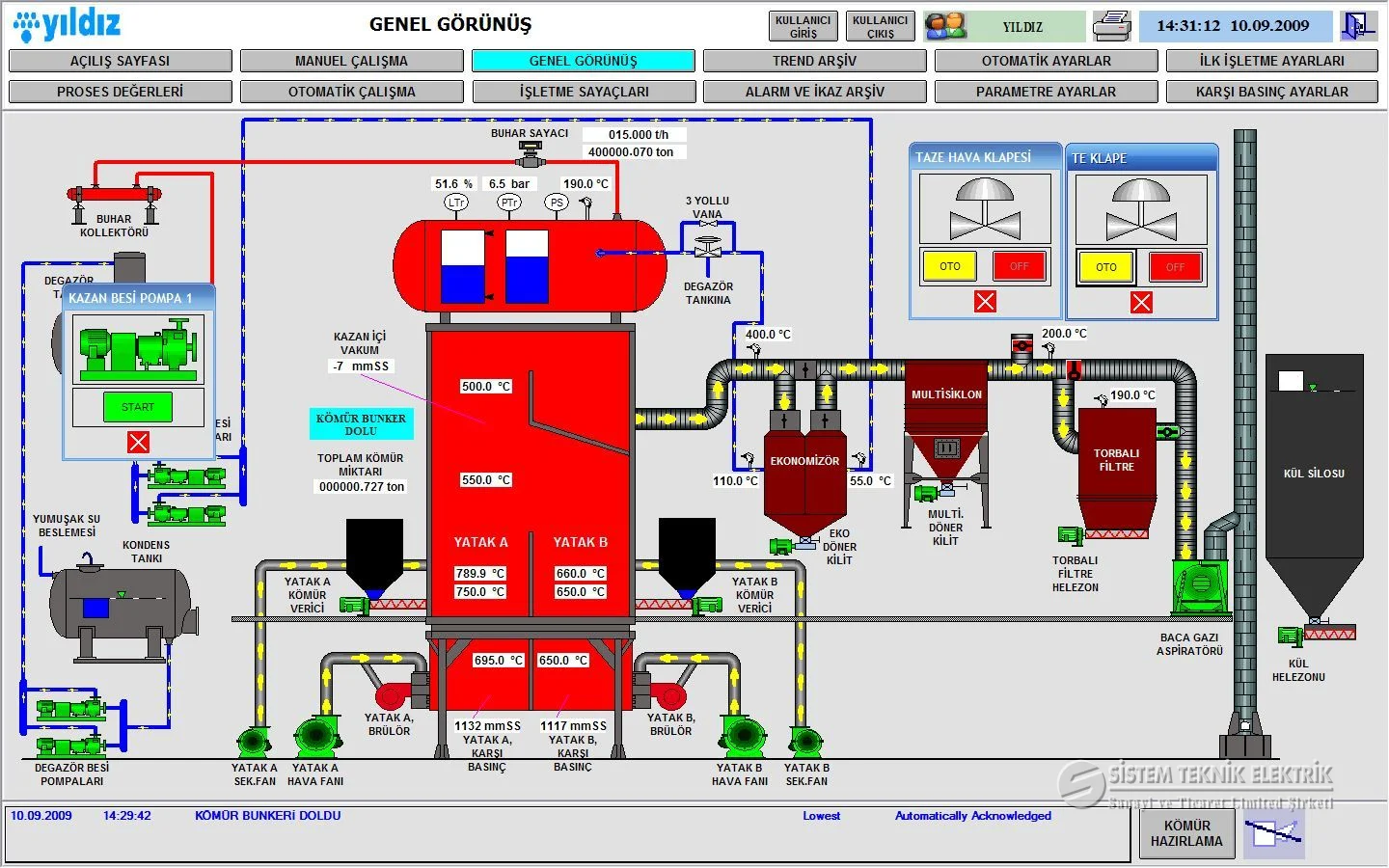Select the Yatak A Sek.Fan
Image resolution: width=1389 pixels, height=868 pixels.
253,741
